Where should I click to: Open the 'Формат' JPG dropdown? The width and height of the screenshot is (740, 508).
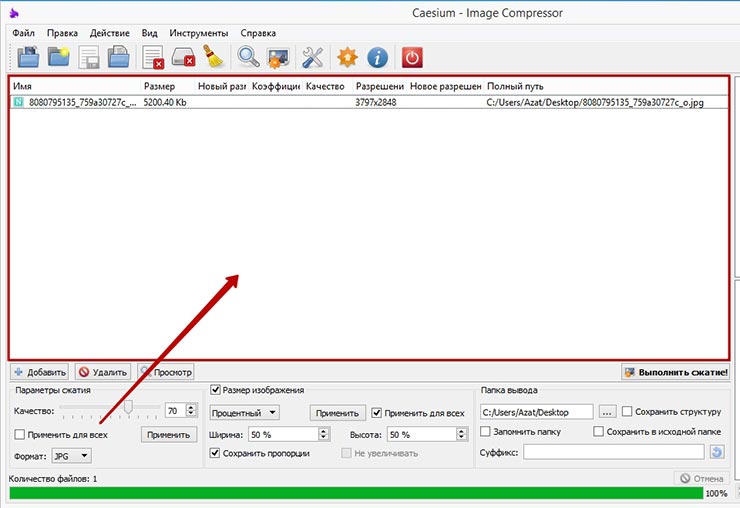tap(70, 456)
